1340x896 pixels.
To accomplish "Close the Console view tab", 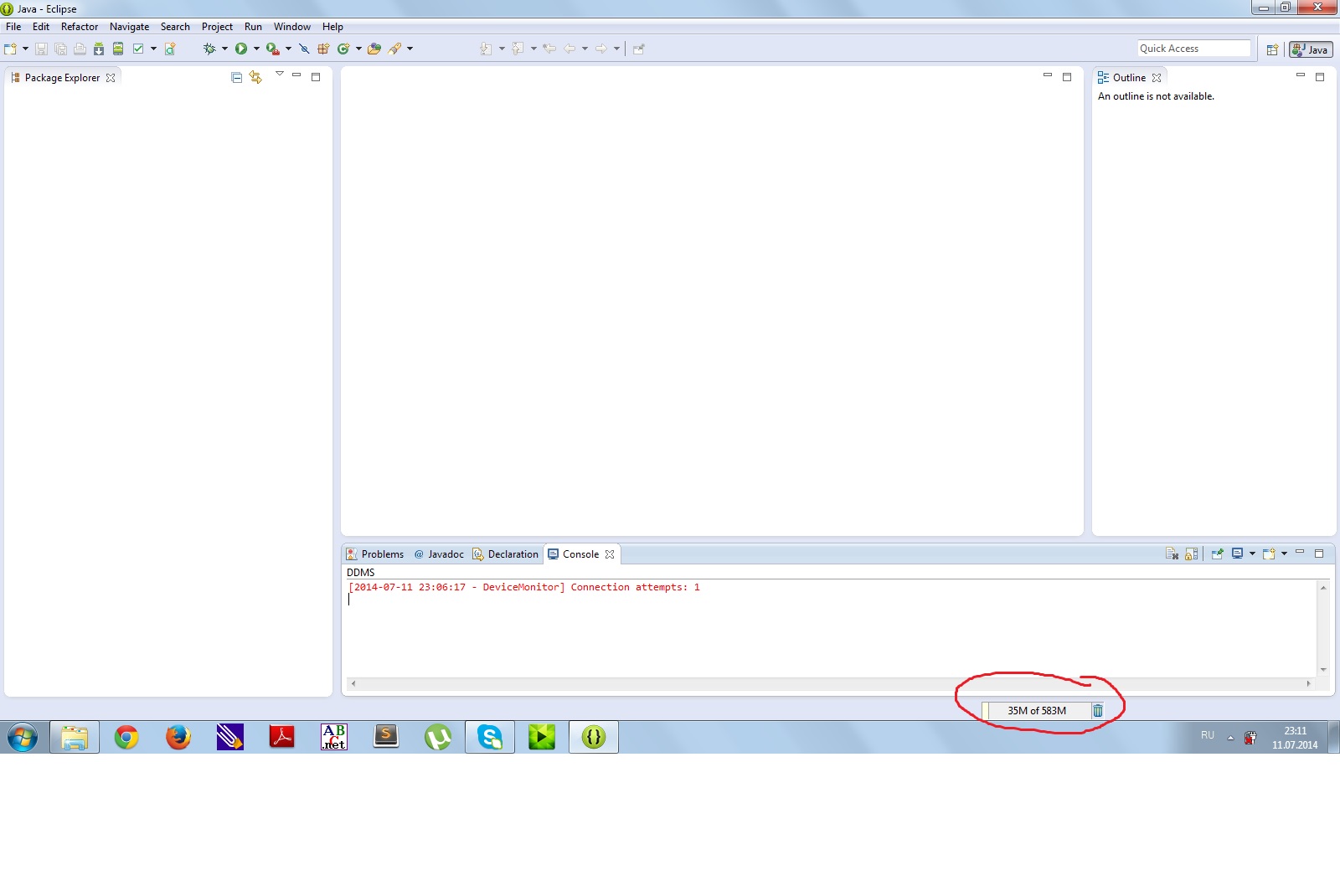I will pos(610,554).
